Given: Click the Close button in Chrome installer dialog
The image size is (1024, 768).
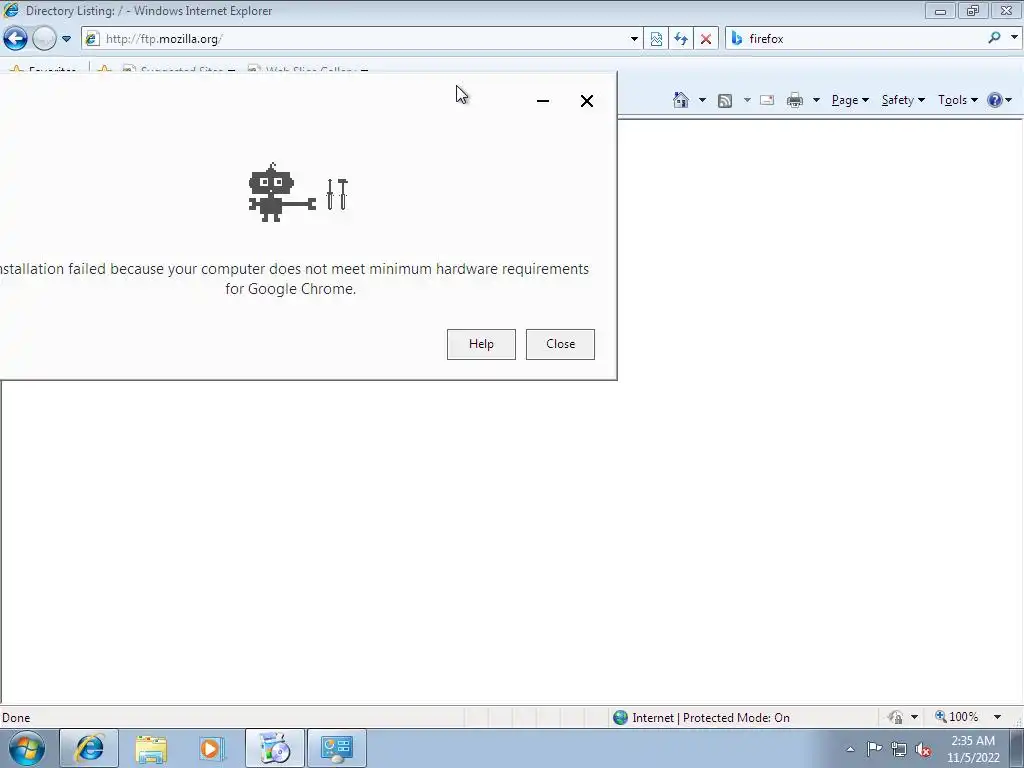Looking at the screenshot, I should 560,344.
